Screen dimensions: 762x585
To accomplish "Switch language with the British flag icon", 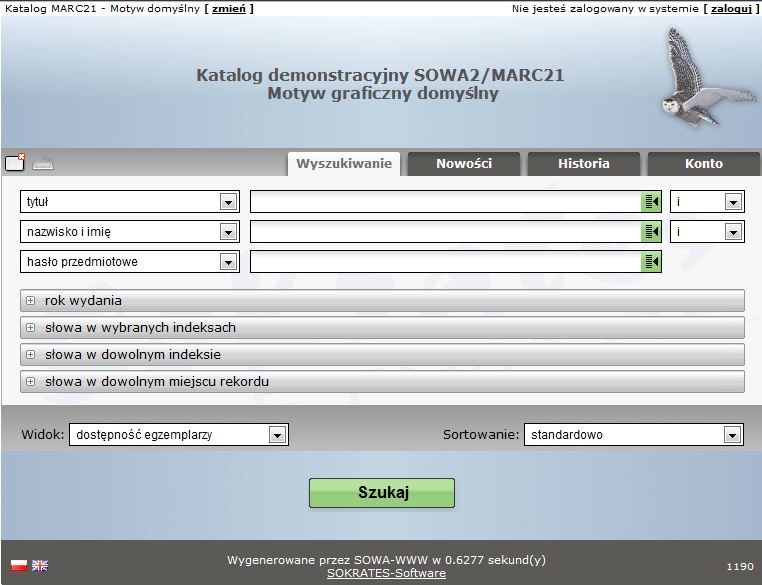I will (40, 565).
